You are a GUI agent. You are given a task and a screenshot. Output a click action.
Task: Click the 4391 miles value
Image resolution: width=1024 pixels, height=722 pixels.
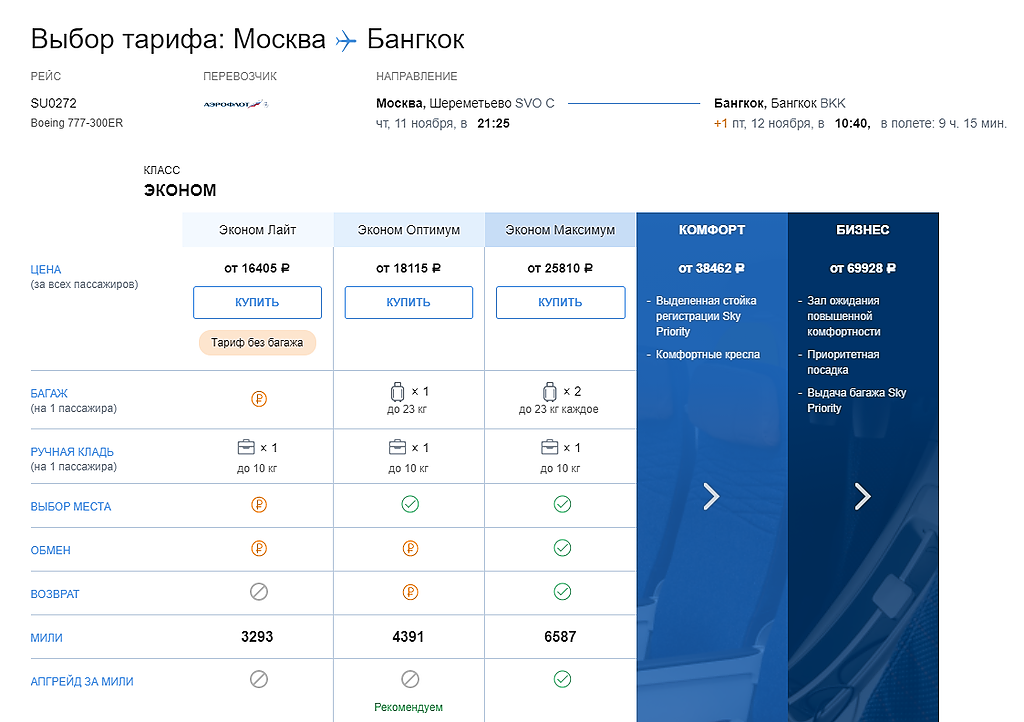[x=408, y=636]
